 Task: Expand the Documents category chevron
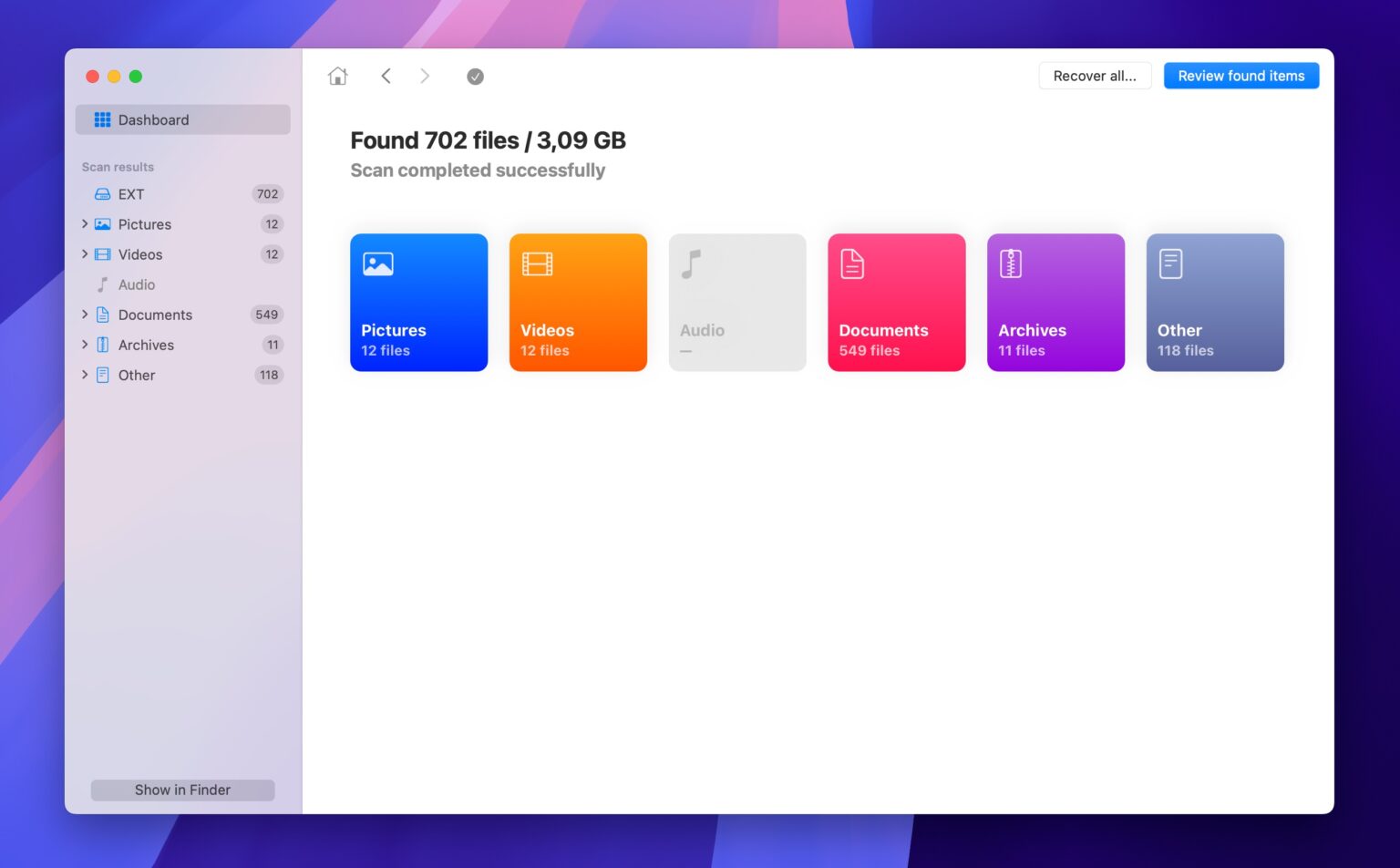pyautogui.click(x=85, y=315)
